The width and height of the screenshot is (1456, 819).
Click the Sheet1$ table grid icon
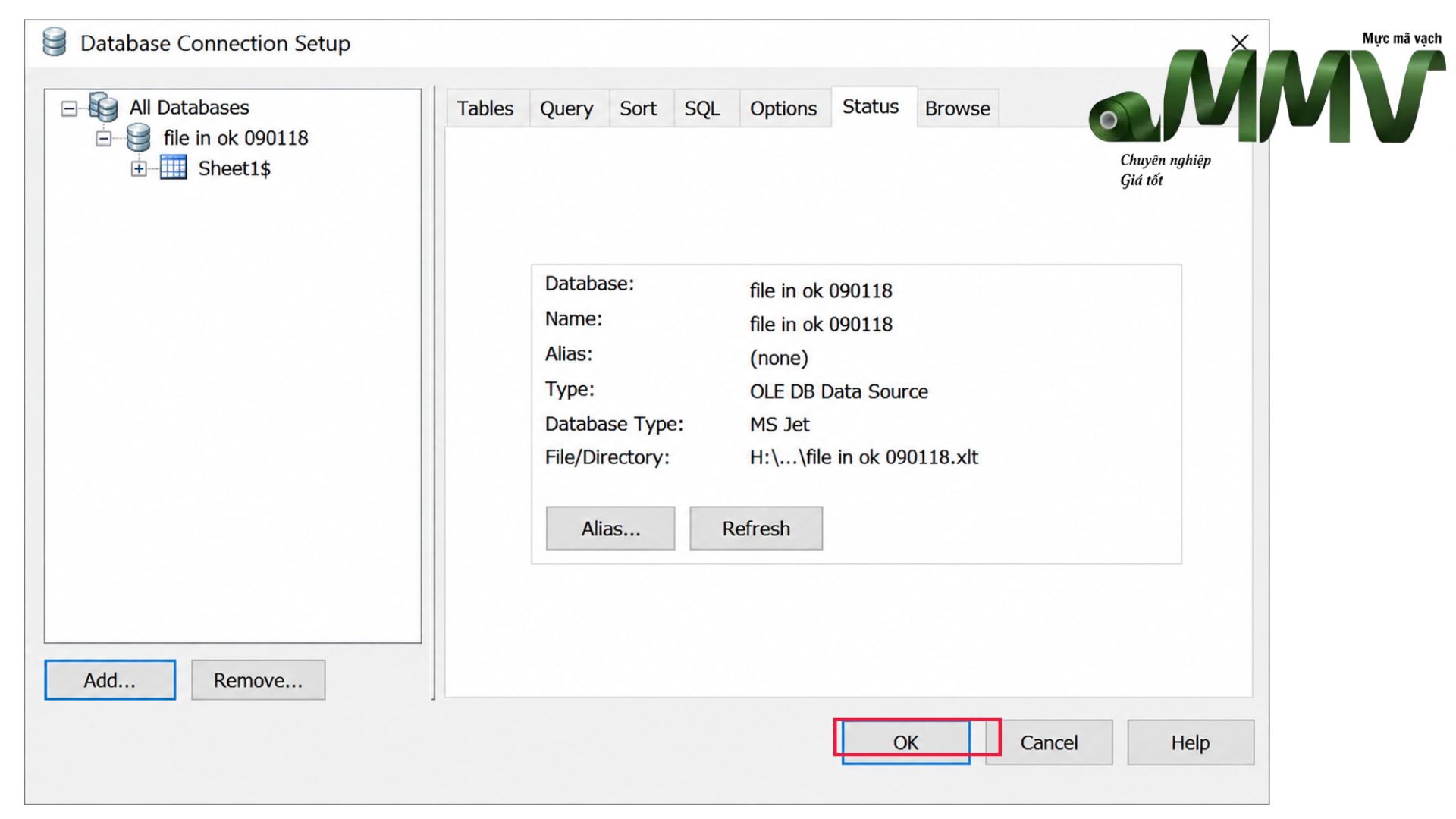point(173,168)
